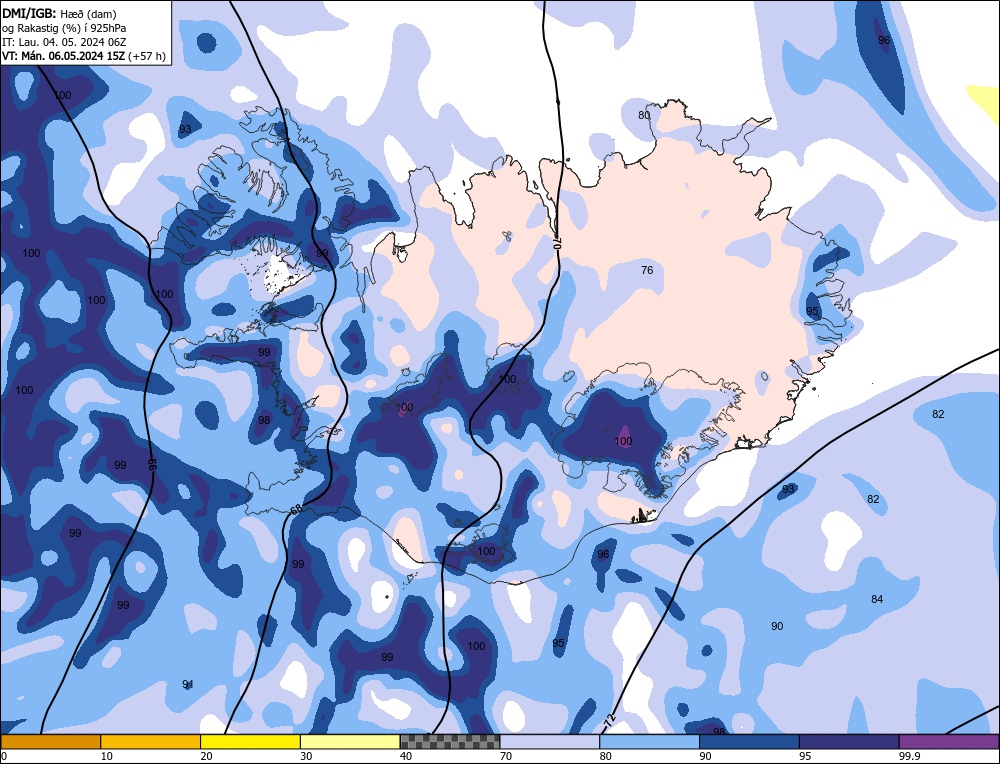This screenshot has width=1000, height=764.
Task: Select the bright yellow 20–30 legend swatch
Action: (250, 742)
